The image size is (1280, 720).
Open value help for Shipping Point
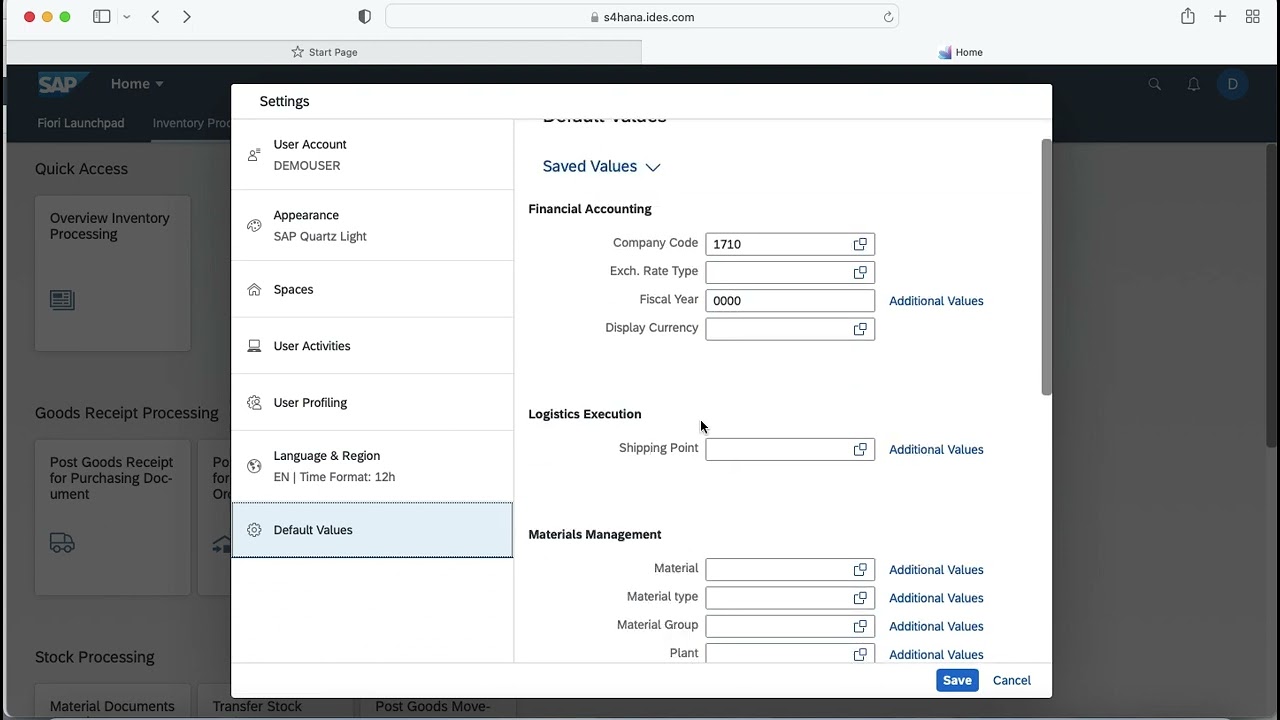[860, 450]
